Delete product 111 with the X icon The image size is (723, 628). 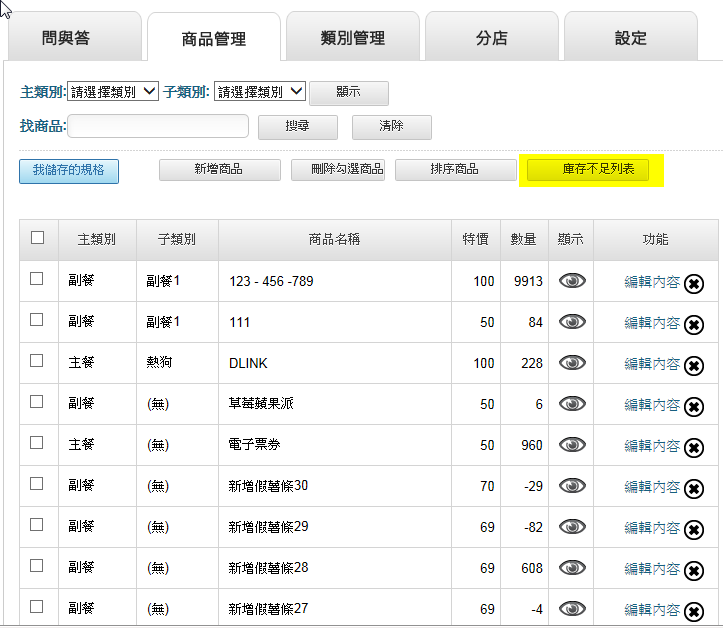pos(694,325)
